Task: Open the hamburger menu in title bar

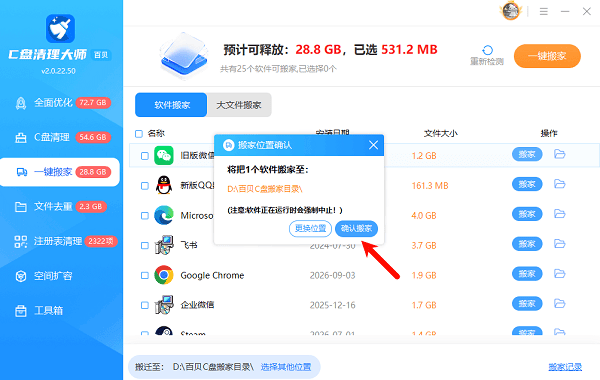Action: [544, 11]
